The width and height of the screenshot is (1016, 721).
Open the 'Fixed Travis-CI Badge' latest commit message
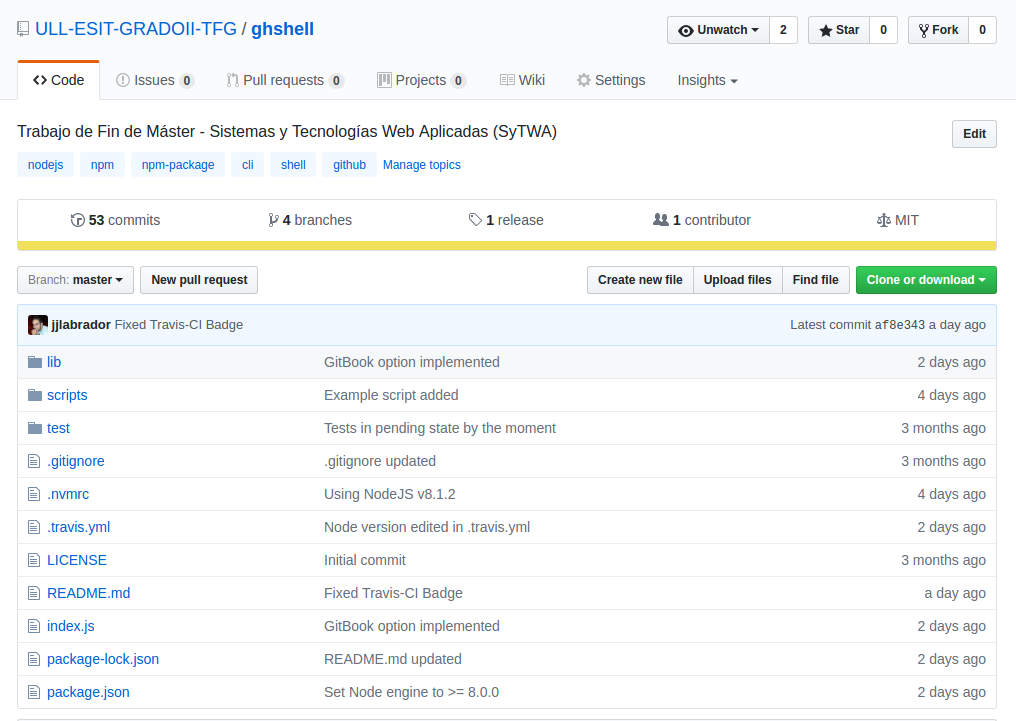coord(179,325)
